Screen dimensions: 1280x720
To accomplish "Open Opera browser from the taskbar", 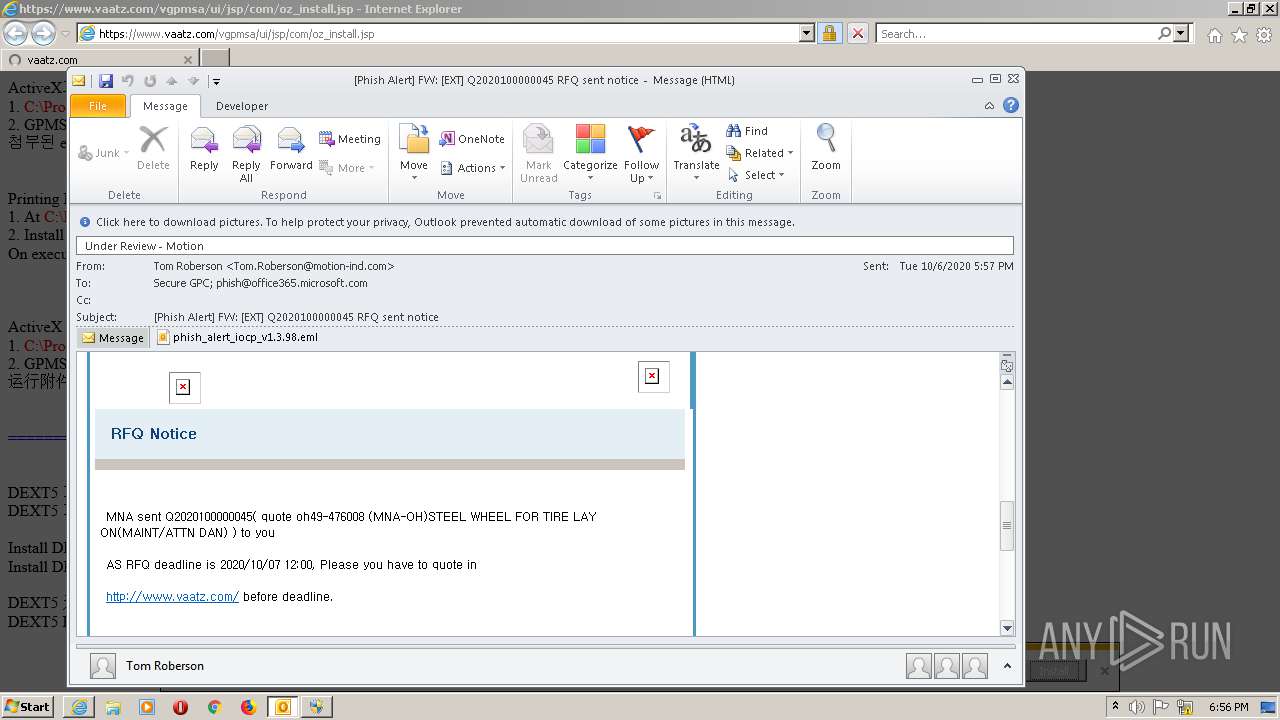I will (180, 707).
